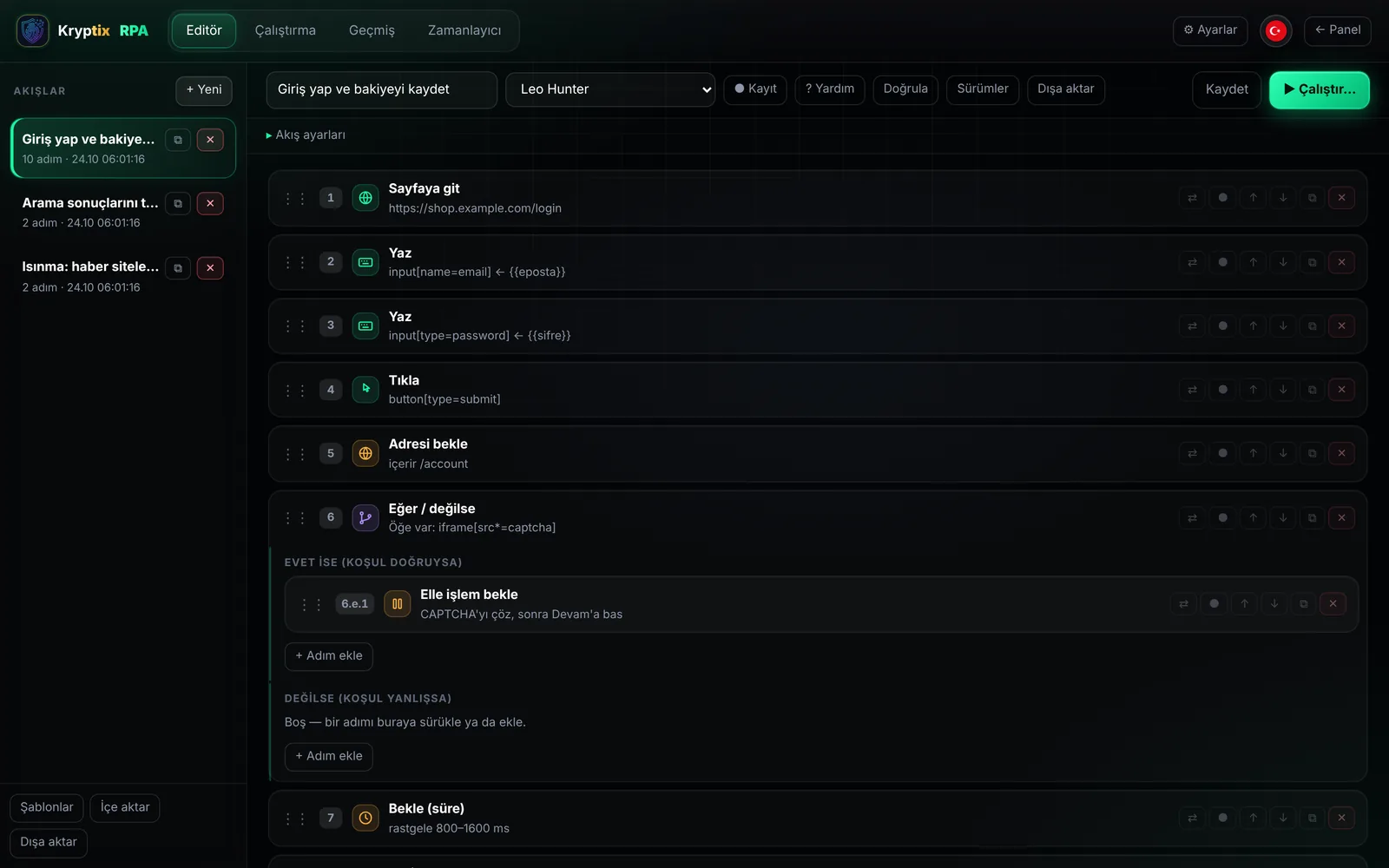The image size is (1389, 868).
Task: Duplicate the 'Isınma: haber sitele...' flow
Action: (178, 268)
